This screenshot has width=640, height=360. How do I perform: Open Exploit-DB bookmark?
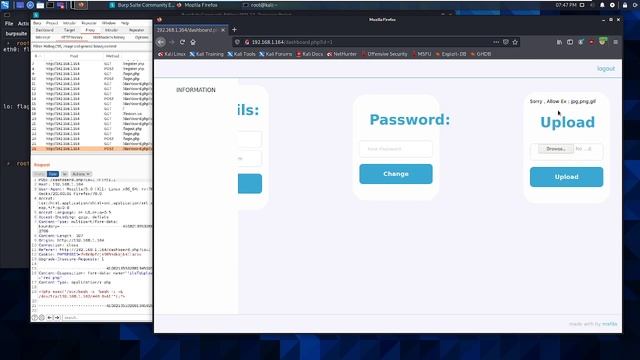tap(451, 54)
